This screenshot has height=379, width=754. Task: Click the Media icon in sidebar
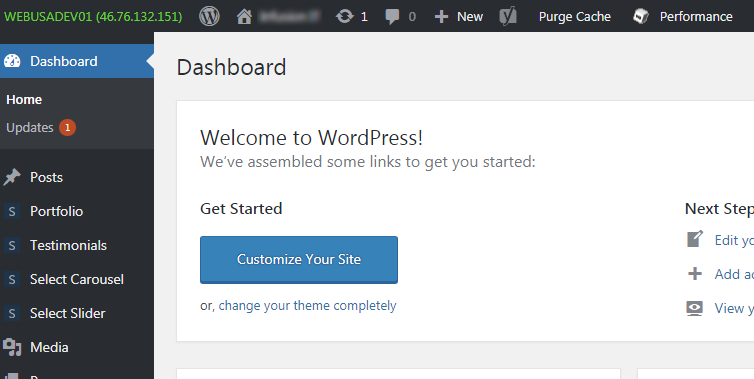pos(12,347)
